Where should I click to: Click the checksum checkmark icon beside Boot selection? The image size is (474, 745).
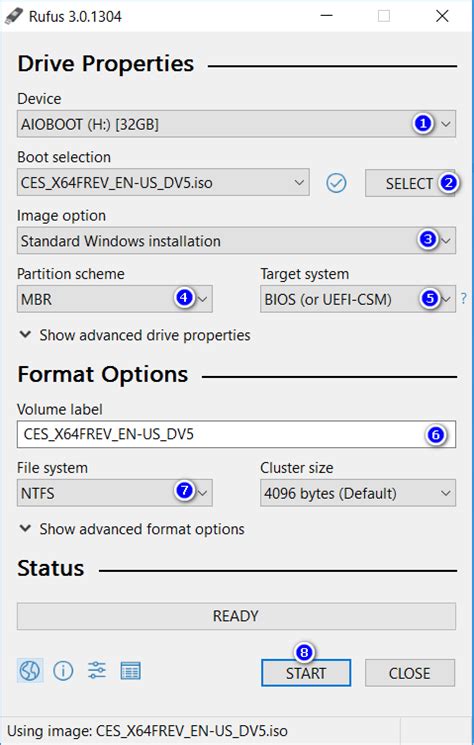(336, 183)
